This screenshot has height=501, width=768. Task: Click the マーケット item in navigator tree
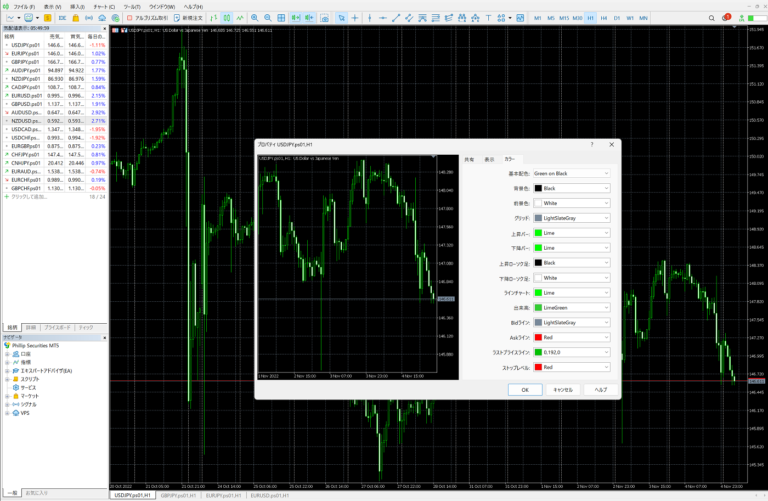30,396
